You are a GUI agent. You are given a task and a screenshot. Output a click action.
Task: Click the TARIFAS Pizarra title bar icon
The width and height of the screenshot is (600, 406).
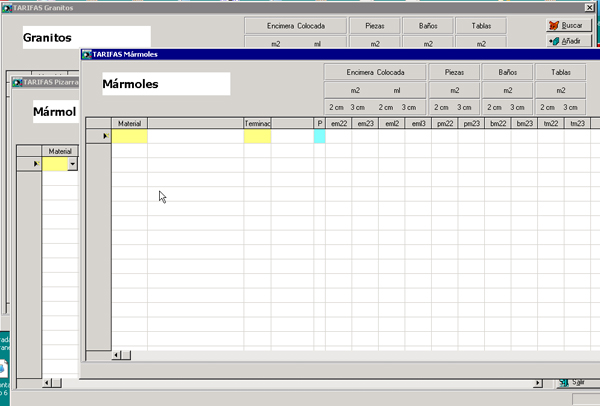(18, 82)
